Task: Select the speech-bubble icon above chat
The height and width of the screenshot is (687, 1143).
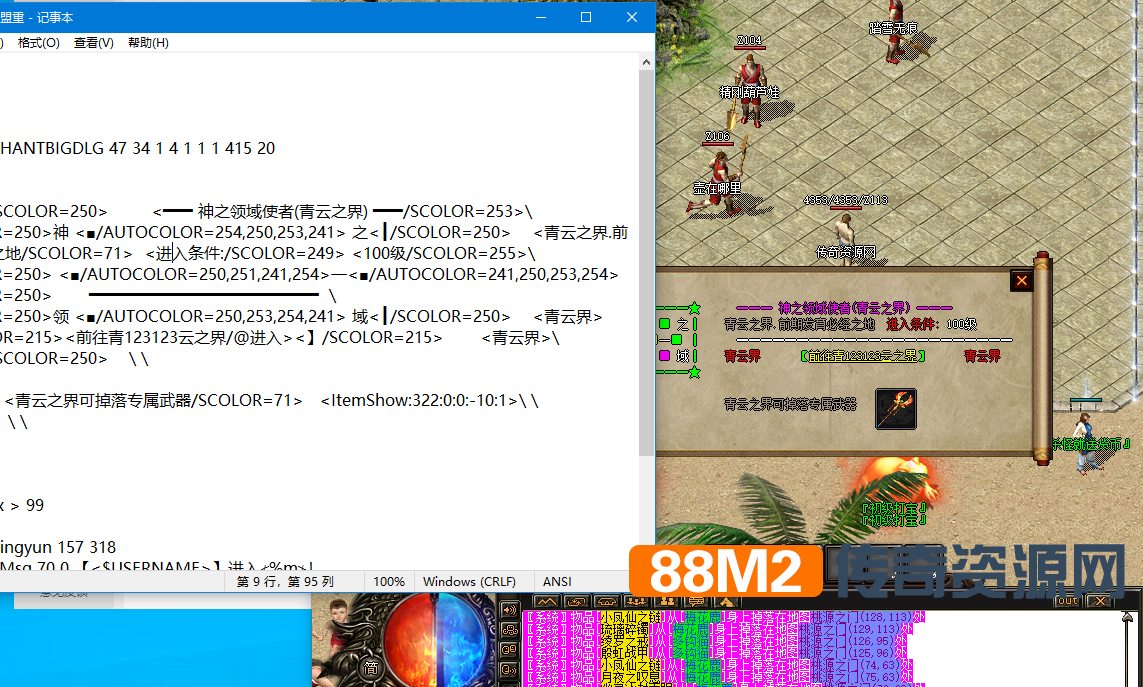Action: click(x=698, y=602)
